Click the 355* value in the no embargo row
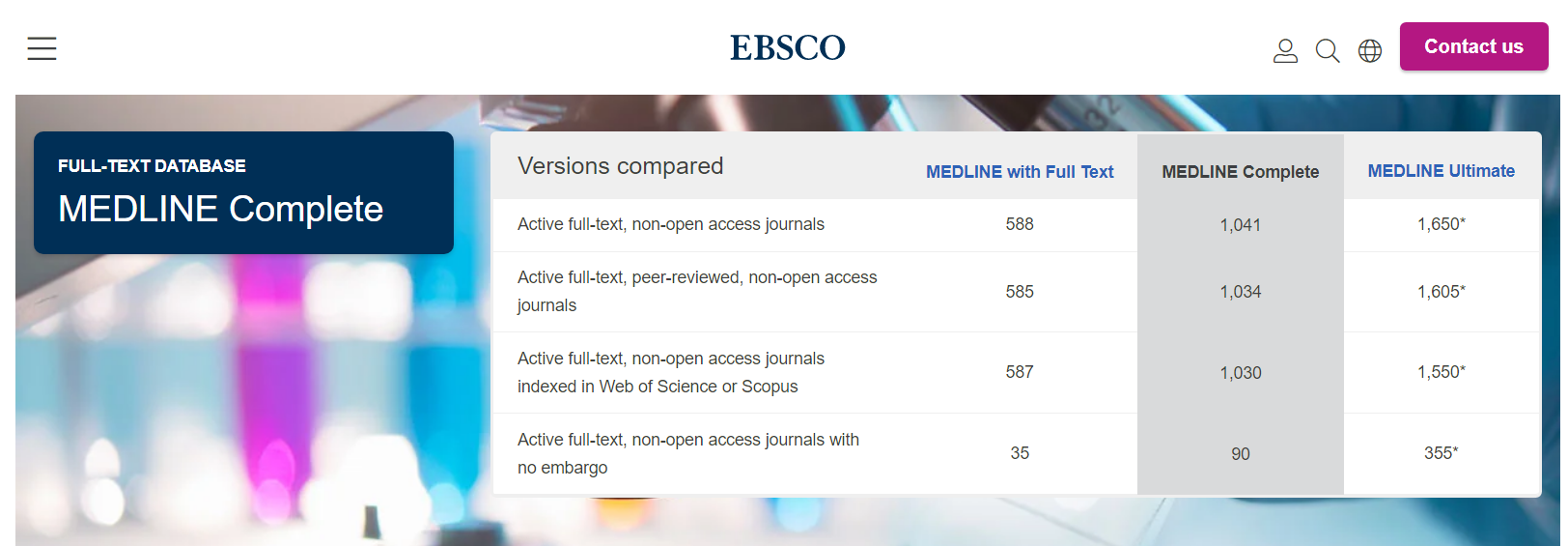 coord(1441,453)
